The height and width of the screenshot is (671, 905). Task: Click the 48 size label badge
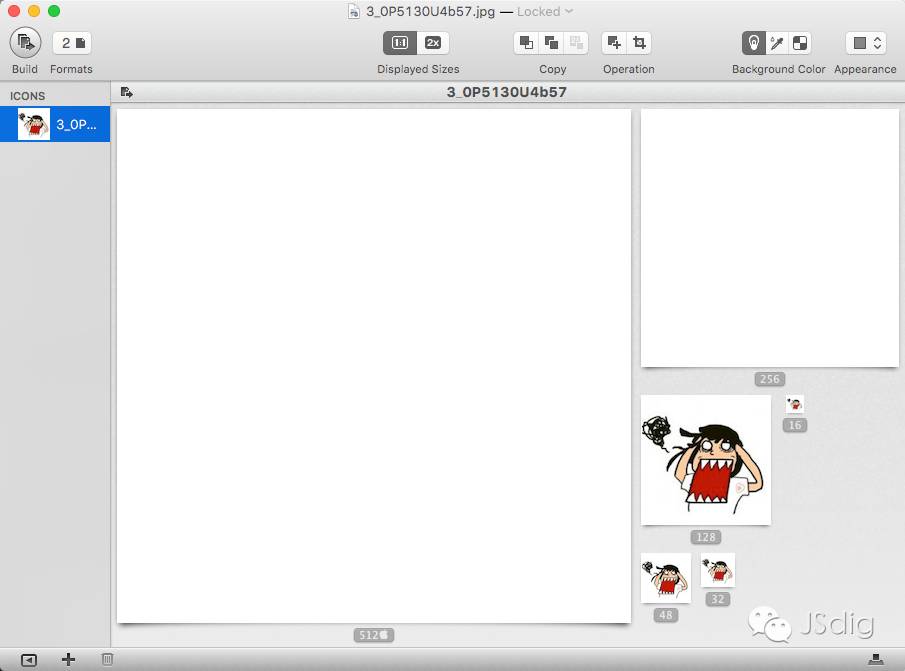click(666, 615)
